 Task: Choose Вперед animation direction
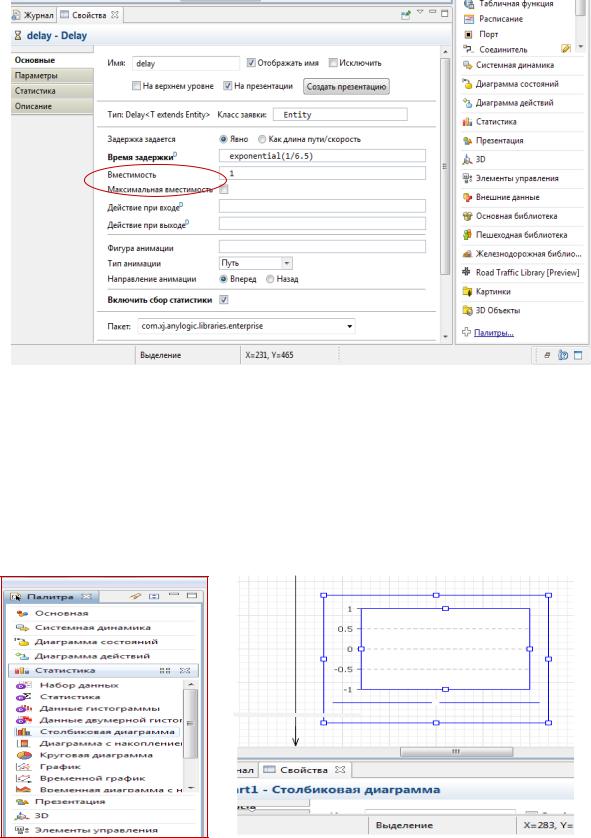(224, 279)
